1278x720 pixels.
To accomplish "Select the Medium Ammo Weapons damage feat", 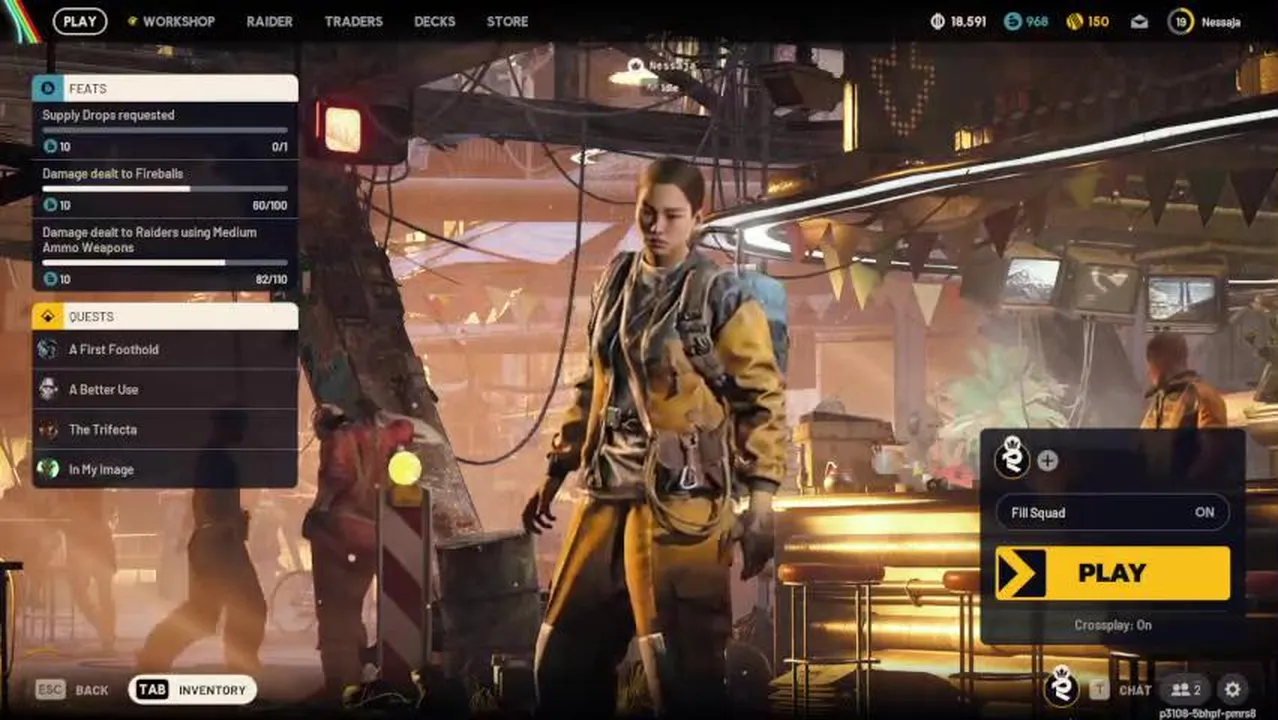I will 165,255.
